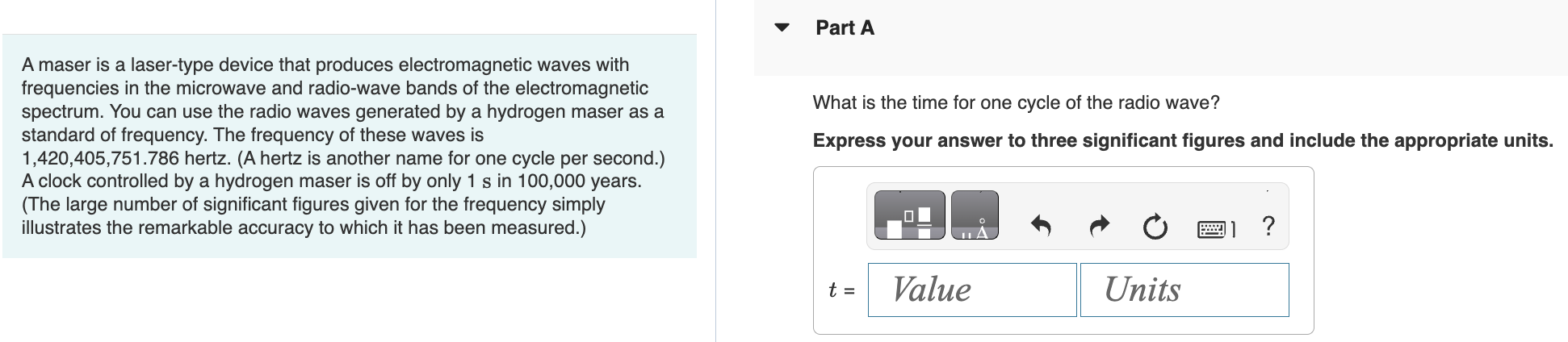The width and height of the screenshot is (1568, 342).
Task: Click the question about one cycle time
Action: click(x=1016, y=102)
